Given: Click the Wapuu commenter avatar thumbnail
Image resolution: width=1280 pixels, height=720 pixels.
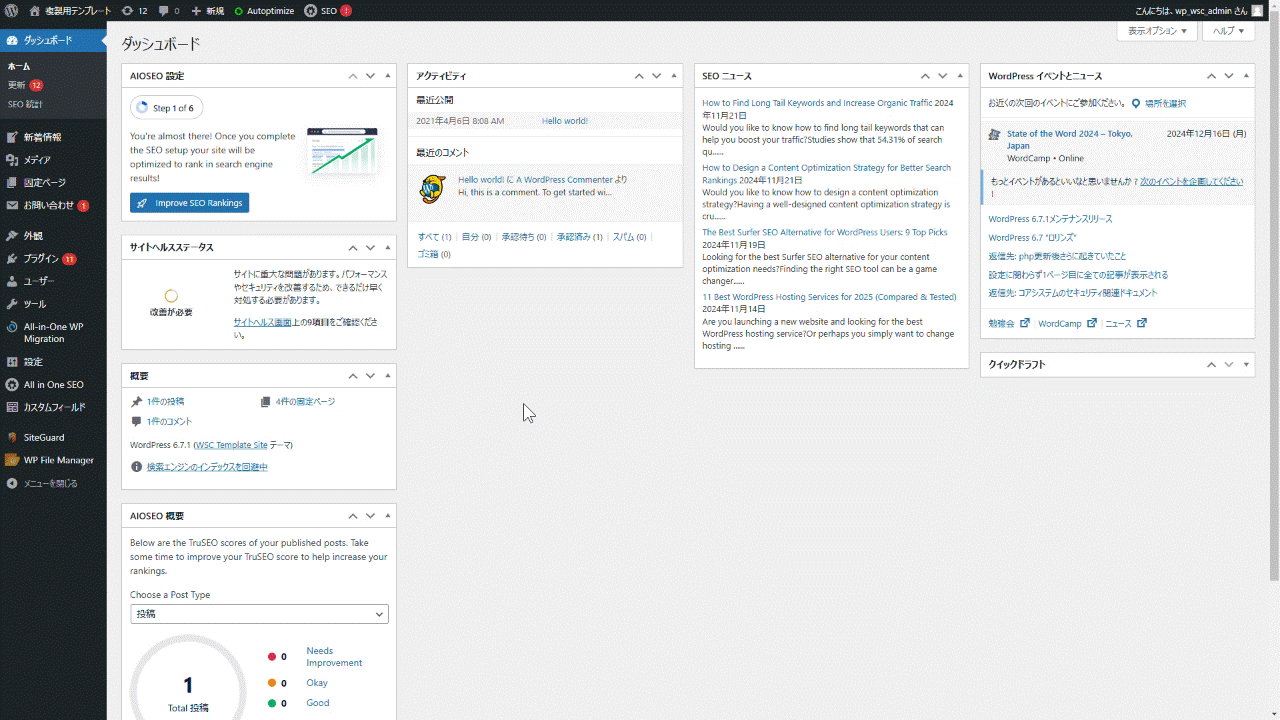Looking at the screenshot, I should pyautogui.click(x=433, y=189).
